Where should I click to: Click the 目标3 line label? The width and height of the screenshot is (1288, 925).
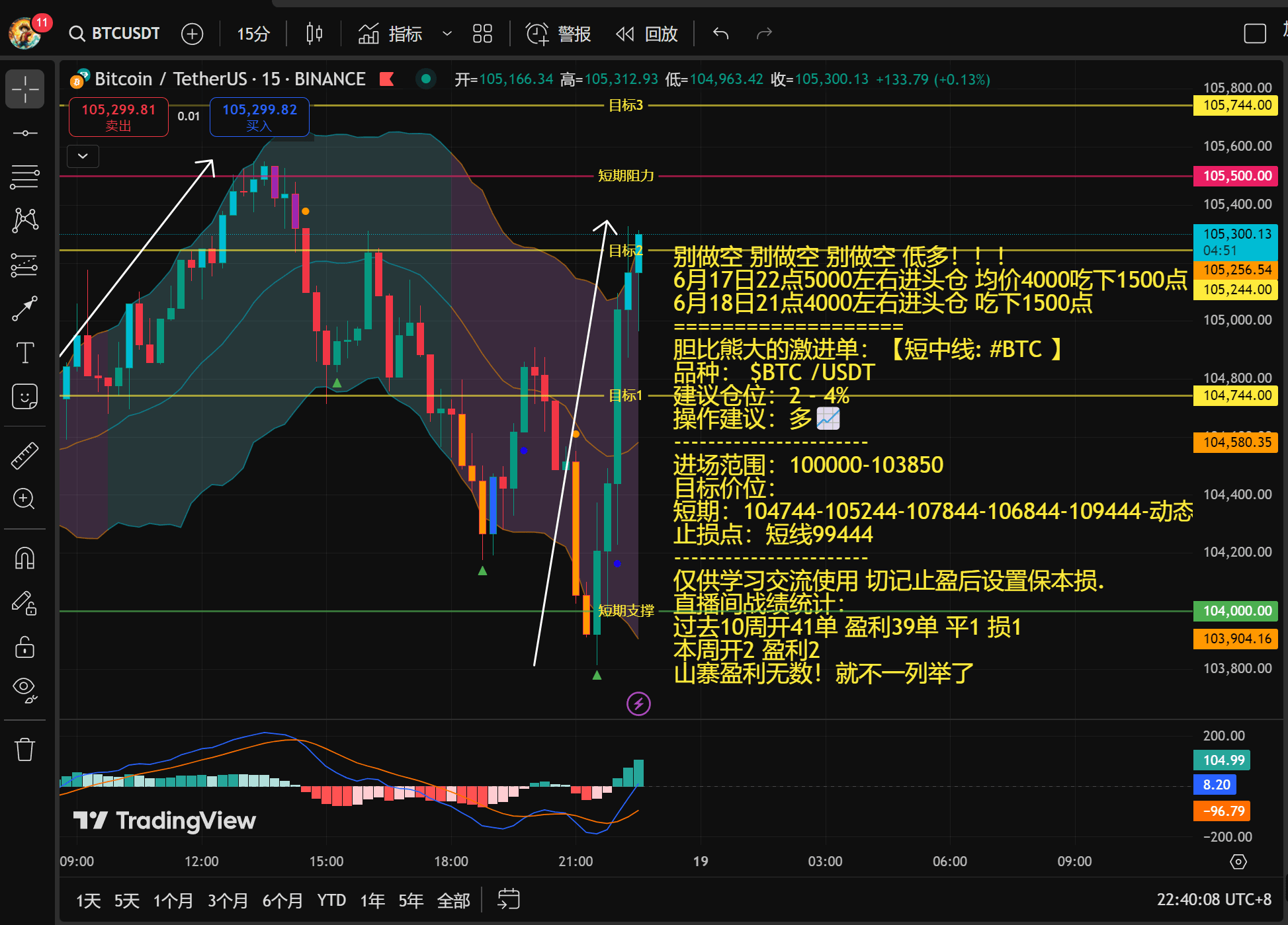[x=626, y=105]
